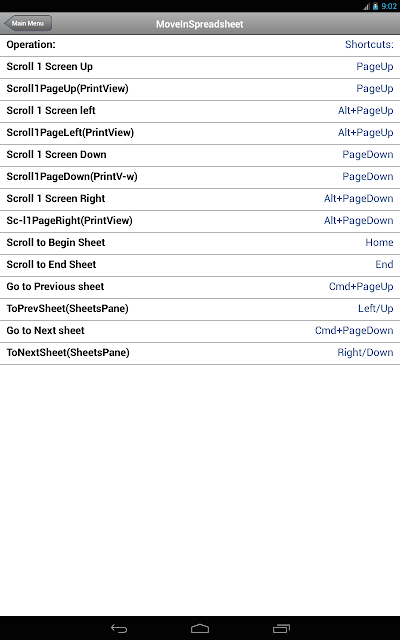Select the Scroll1PageUp(PrintView) row
Image resolution: width=400 pixels, height=640 pixels.
200,89
